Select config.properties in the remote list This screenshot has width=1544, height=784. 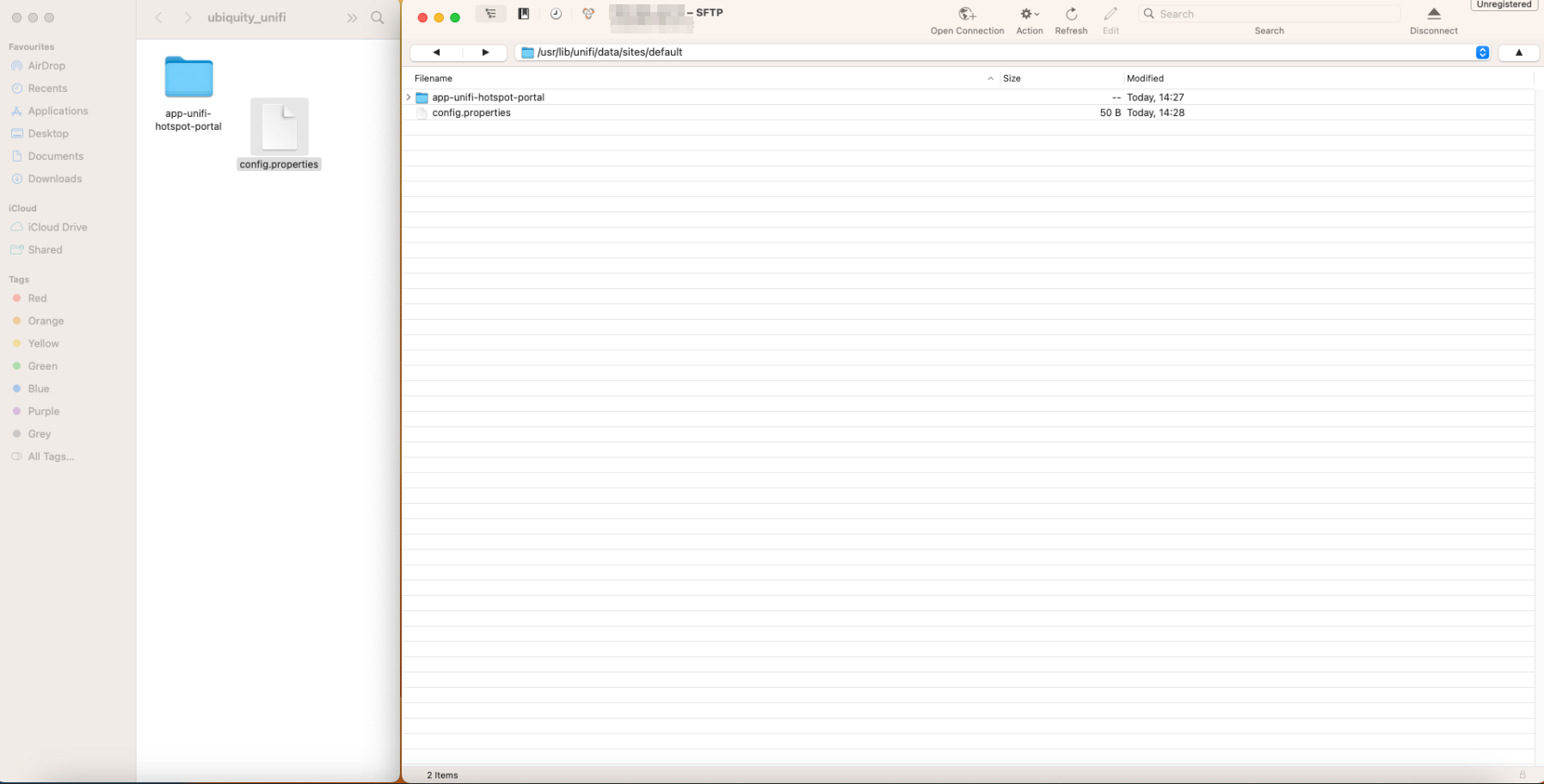pyautogui.click(x=471, y=113)
